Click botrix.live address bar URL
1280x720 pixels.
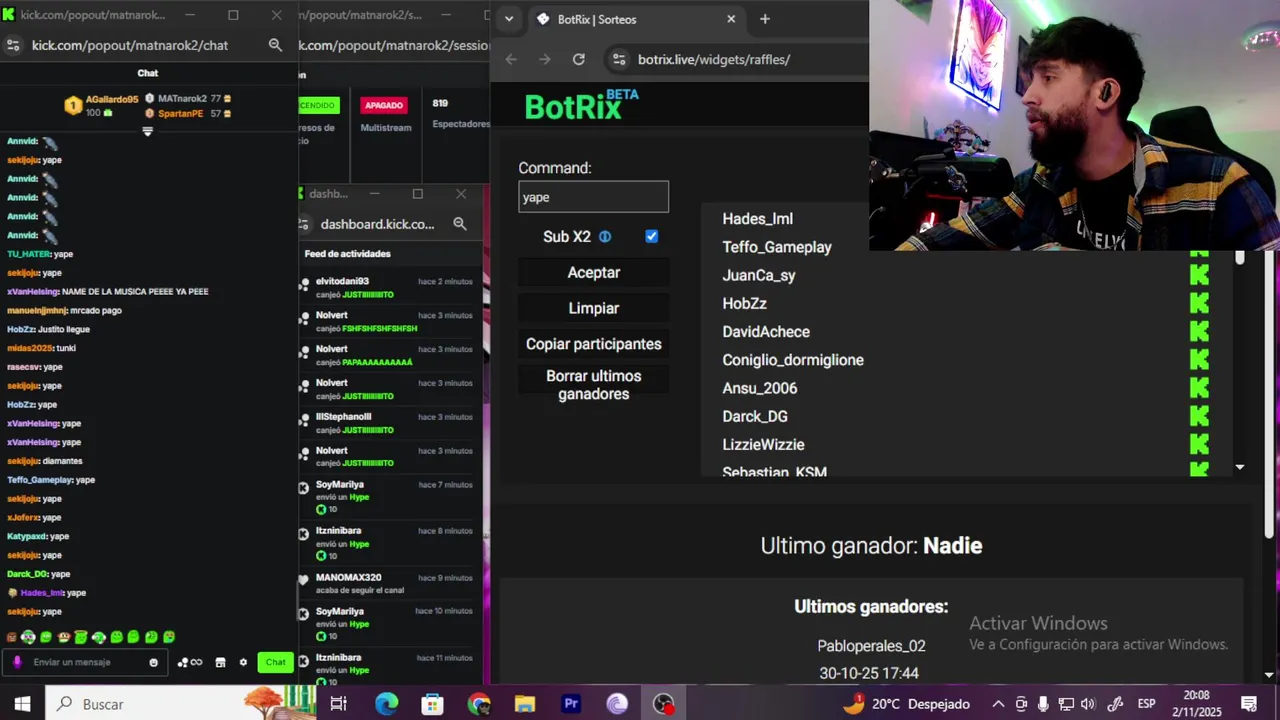tap(714, 59)
